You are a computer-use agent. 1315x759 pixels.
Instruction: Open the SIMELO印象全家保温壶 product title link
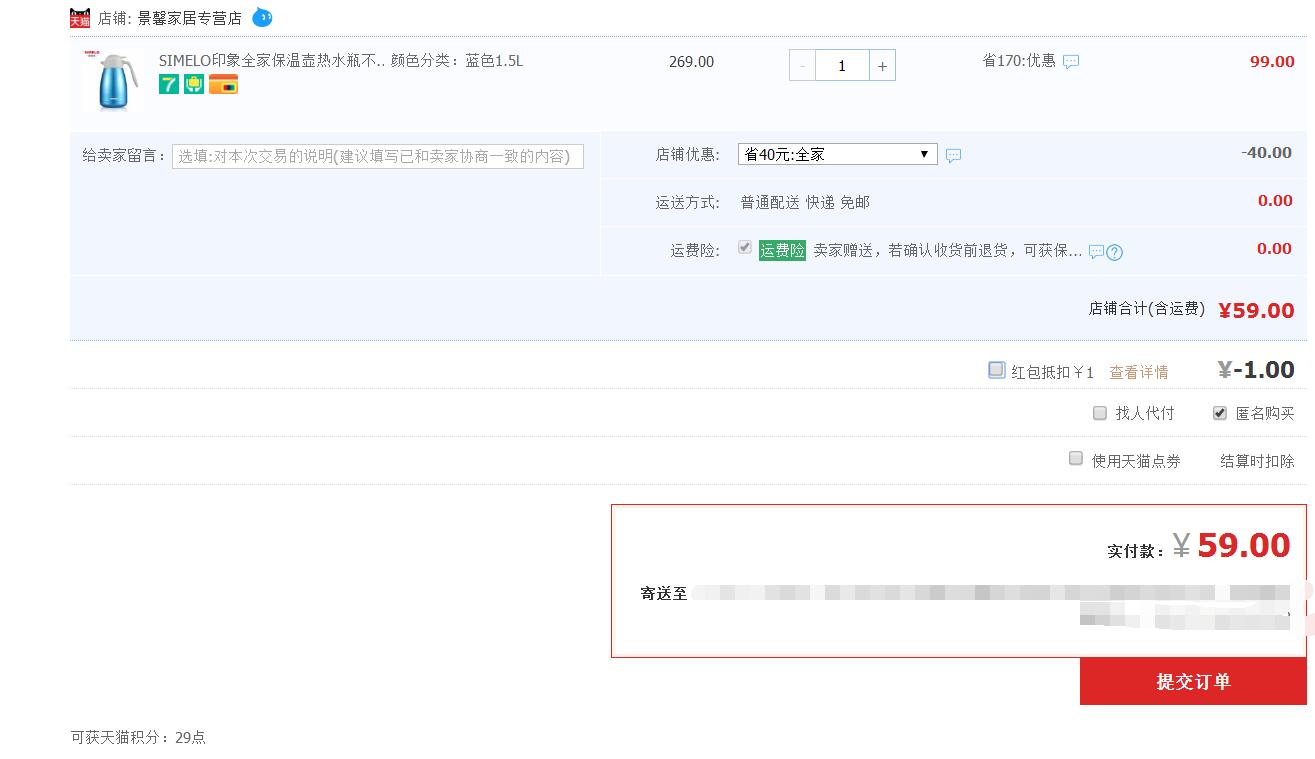[x=271, y=61]
